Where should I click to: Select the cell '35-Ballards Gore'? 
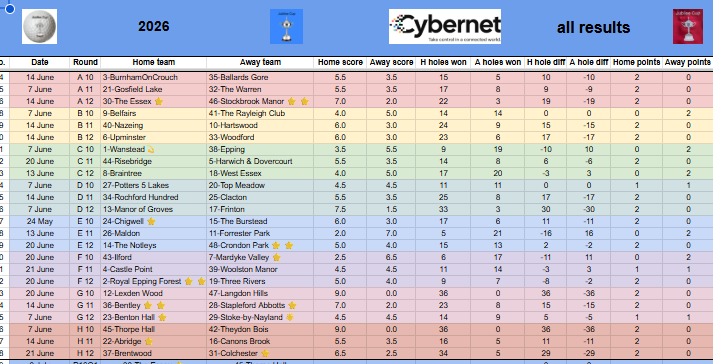point(260,77)
